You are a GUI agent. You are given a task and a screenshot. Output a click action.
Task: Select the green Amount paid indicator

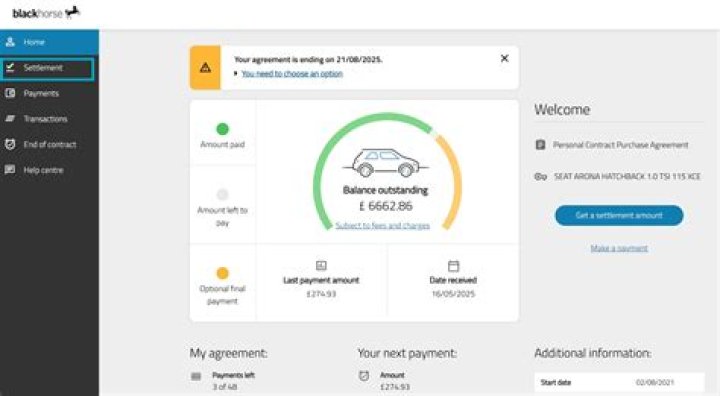pos(222,129)
